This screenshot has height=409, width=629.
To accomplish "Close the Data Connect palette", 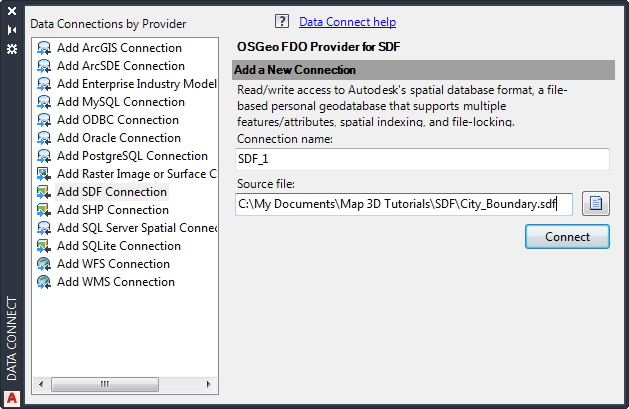I will 12,11.
